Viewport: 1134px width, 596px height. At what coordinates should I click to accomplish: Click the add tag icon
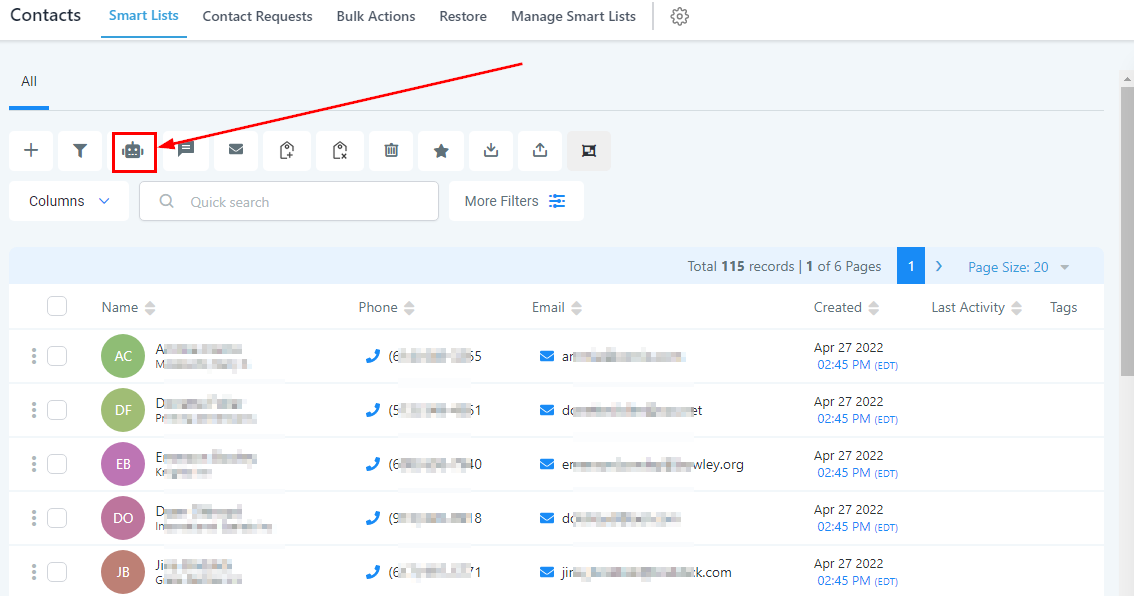point(287,151)
